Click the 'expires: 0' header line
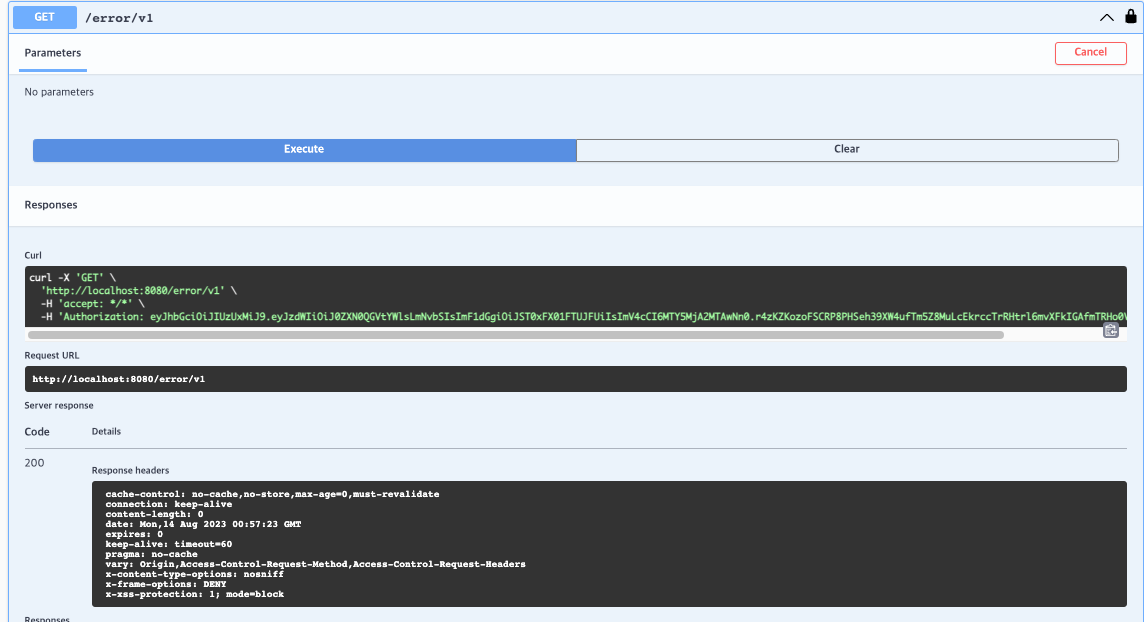The width and height of the screenshot is (1144, 622). (134, 534)
